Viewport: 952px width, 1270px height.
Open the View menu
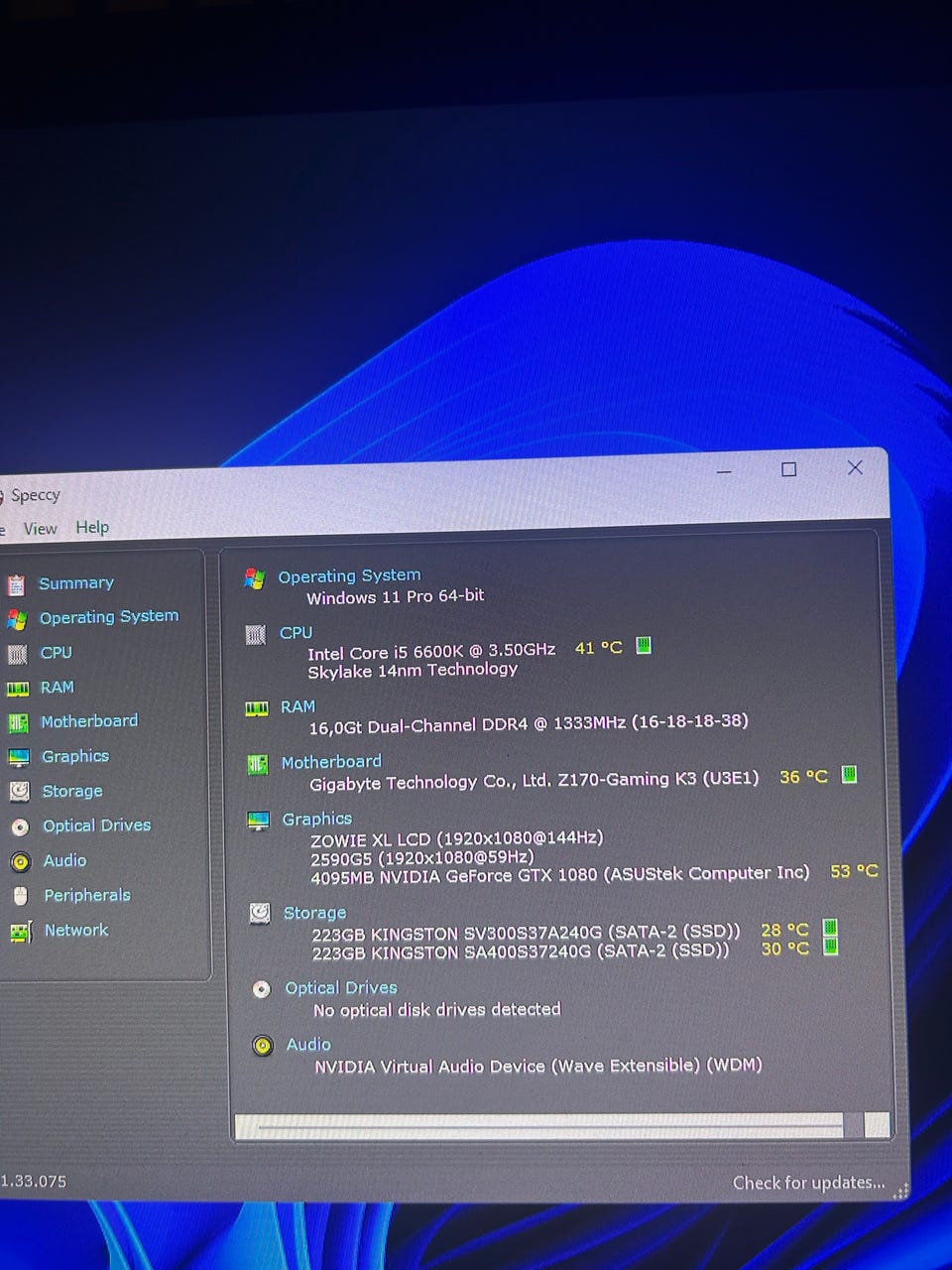point(41,529)
